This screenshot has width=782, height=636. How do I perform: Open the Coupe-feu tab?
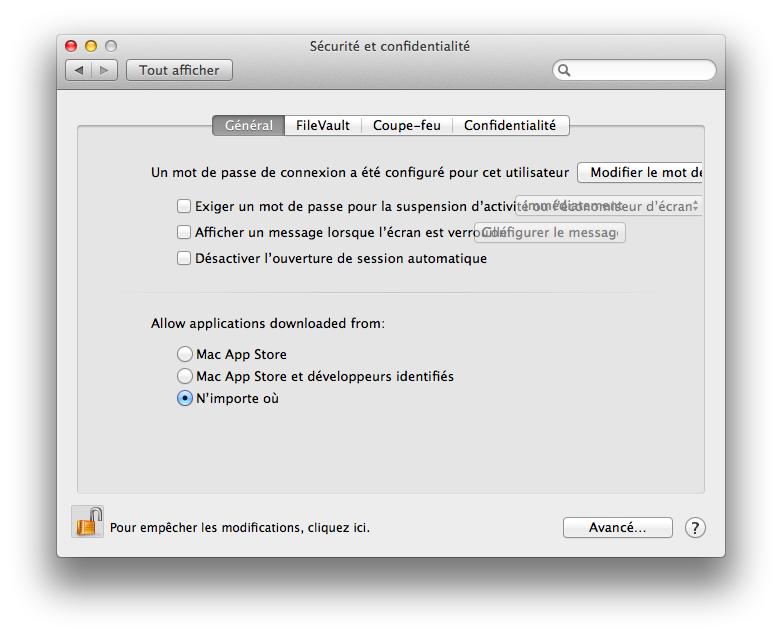[406, 125]
